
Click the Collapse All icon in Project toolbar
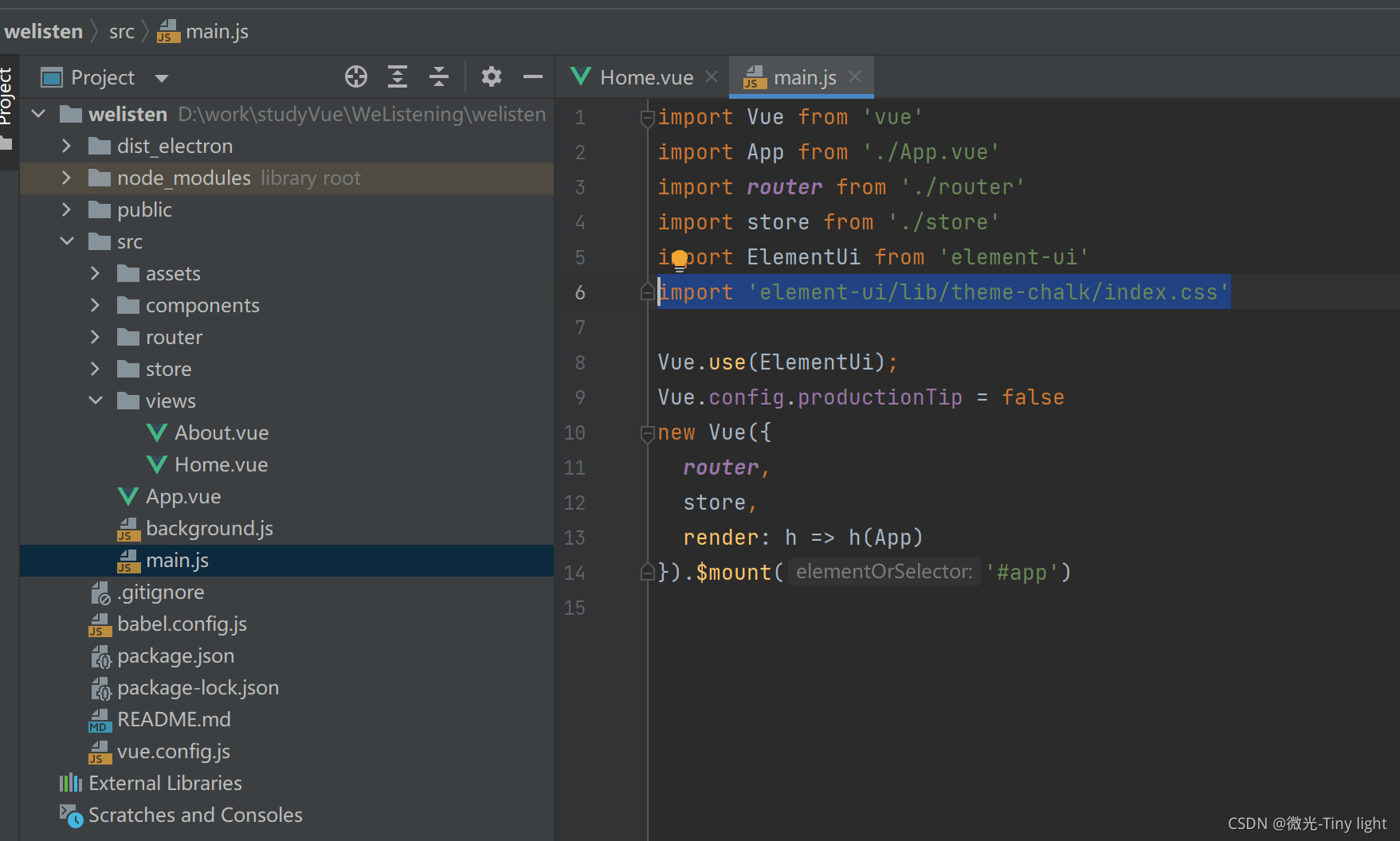coord(439,77)
